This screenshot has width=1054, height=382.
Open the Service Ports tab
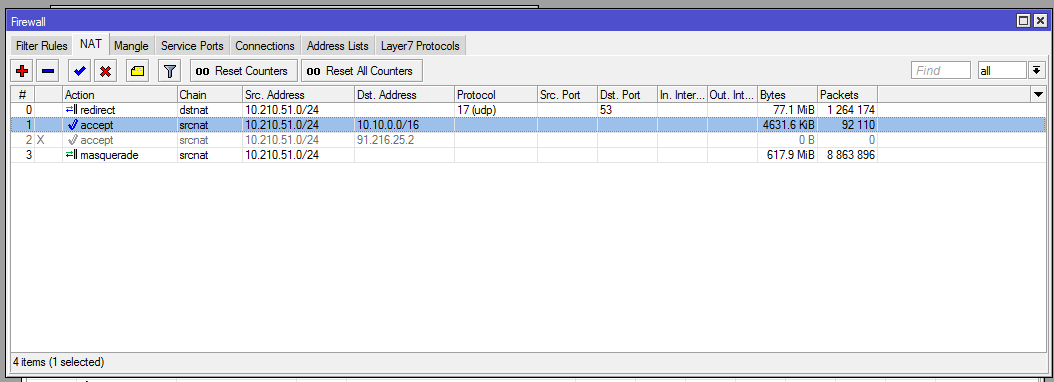(x=192, y=46)
